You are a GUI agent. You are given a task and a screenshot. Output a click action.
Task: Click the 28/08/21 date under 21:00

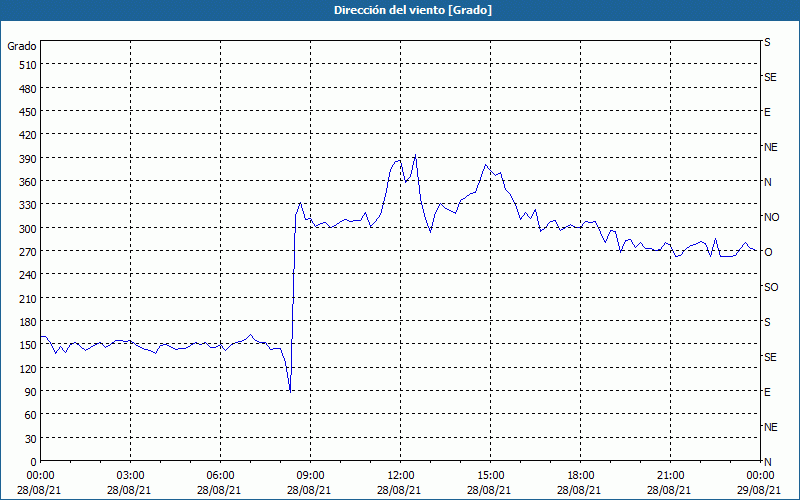tap(669, 490)
